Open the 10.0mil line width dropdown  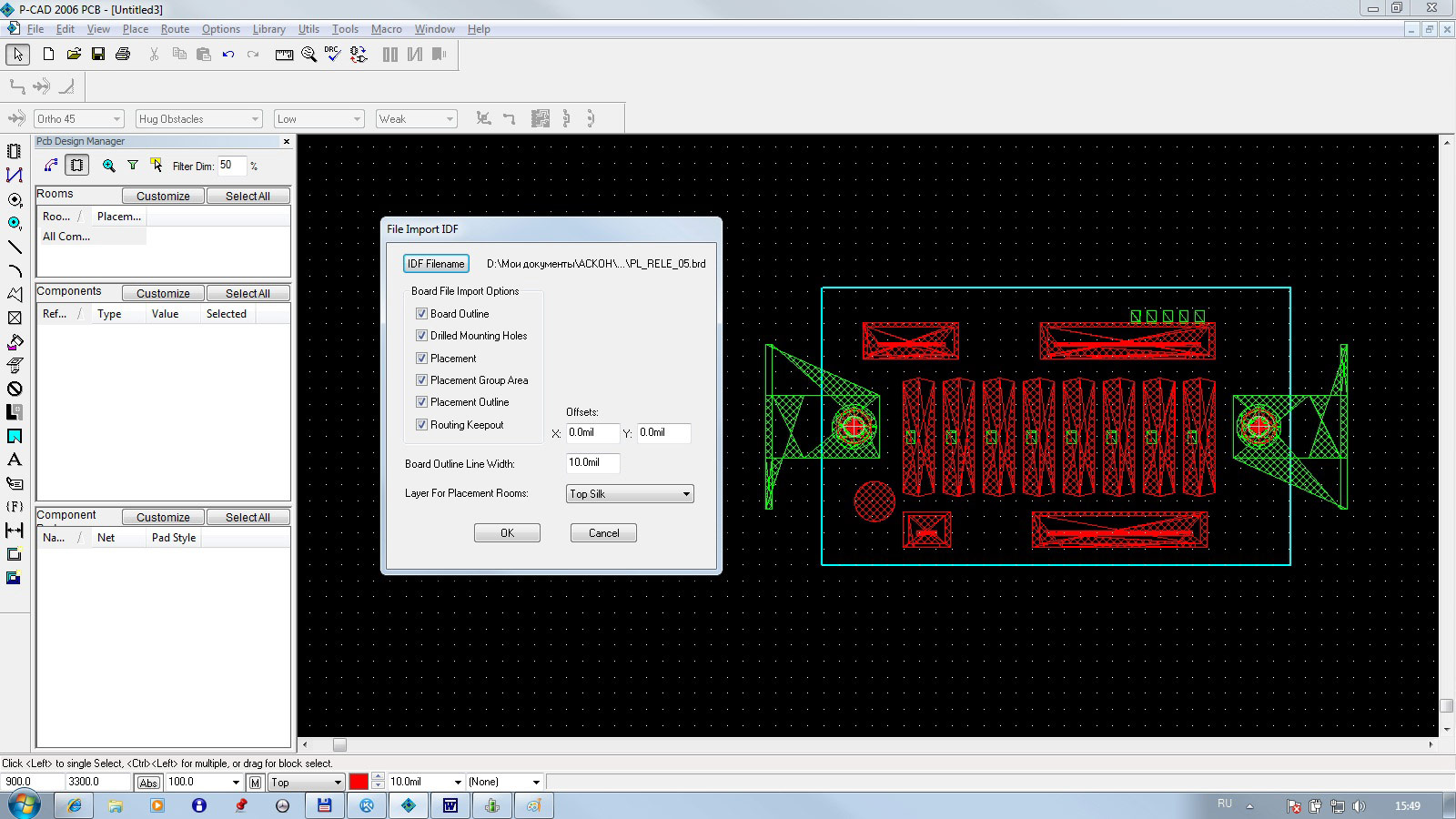(x=457, y=783)
